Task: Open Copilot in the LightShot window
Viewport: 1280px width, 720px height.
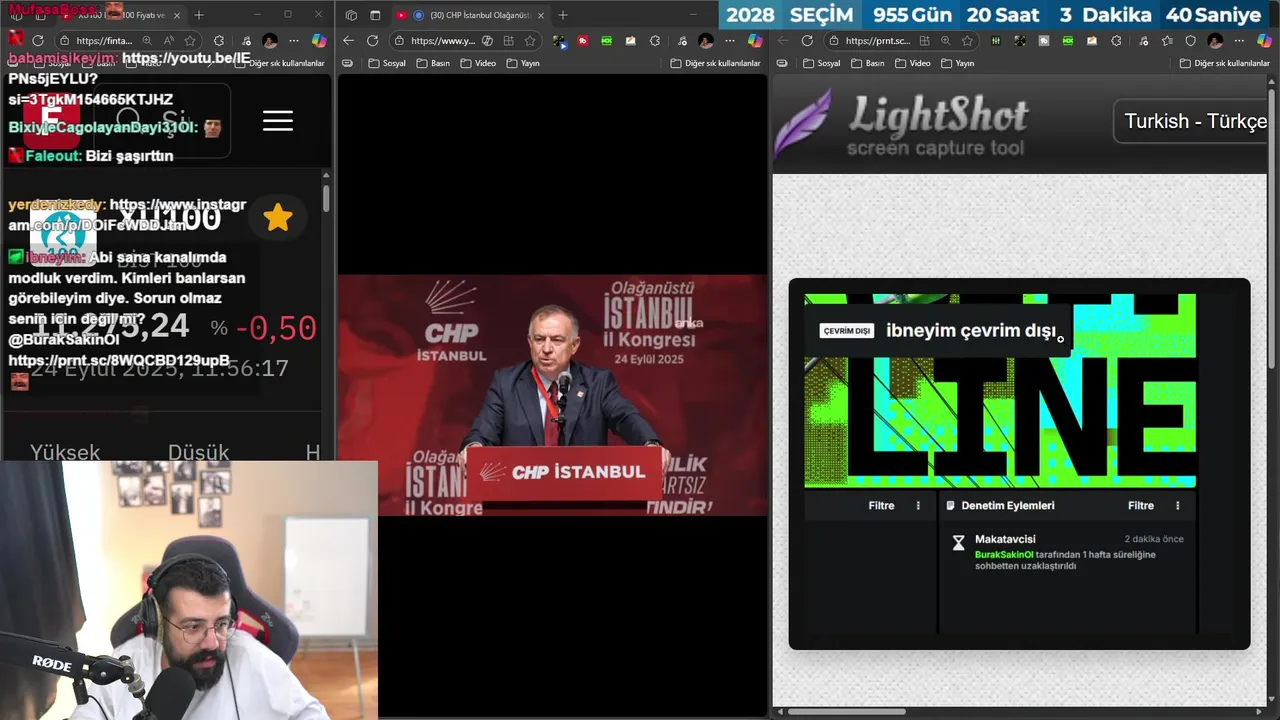Action: (x=1264, y=41)
